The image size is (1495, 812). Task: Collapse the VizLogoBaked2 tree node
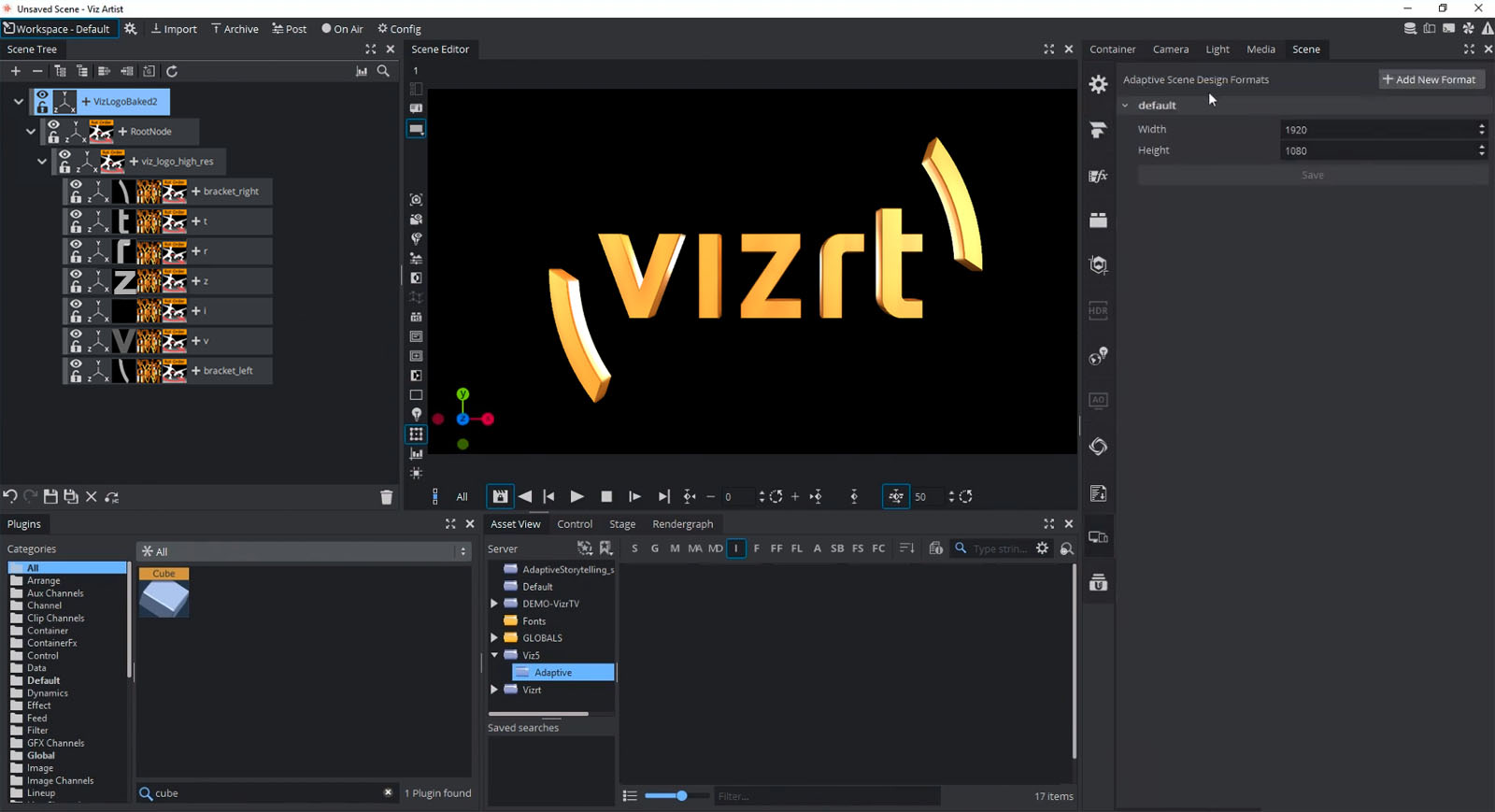[18, 101]
